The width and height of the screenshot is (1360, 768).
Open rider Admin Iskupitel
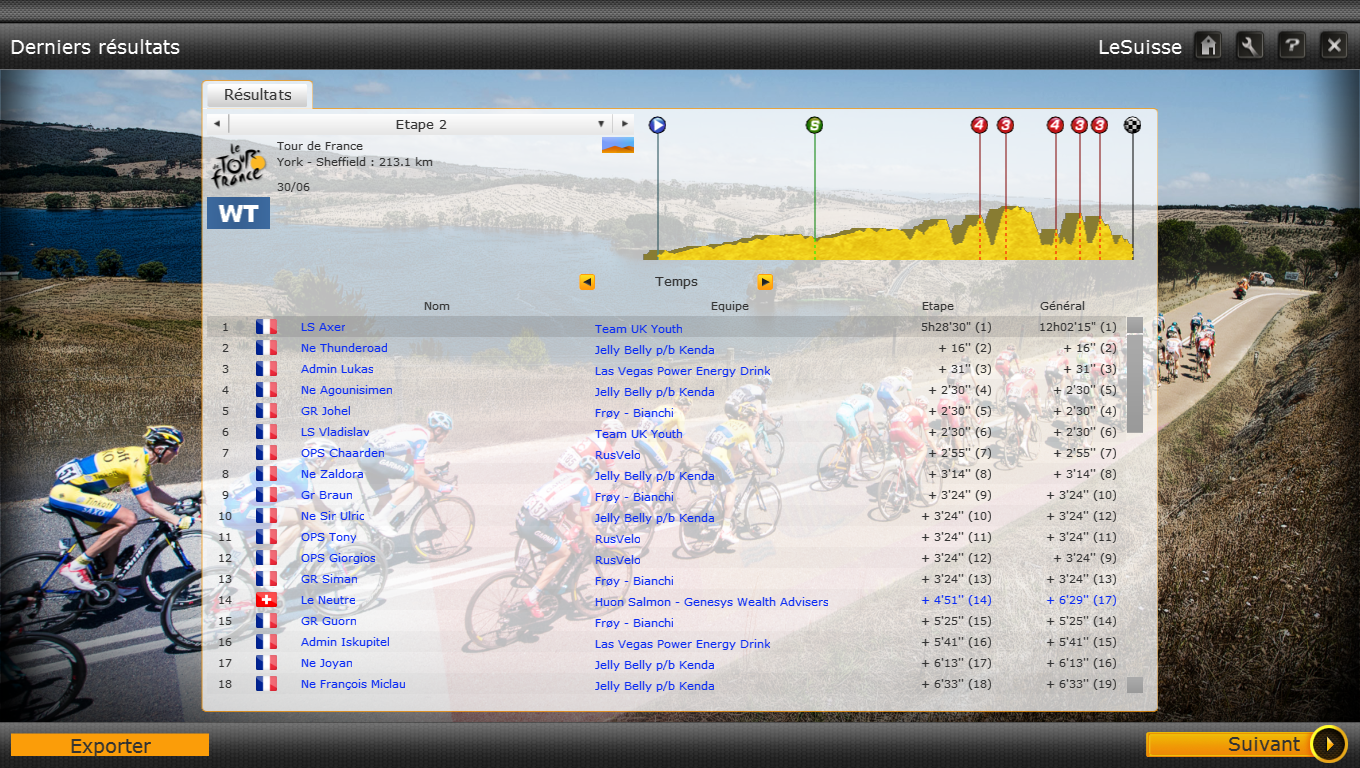point(345,642)
